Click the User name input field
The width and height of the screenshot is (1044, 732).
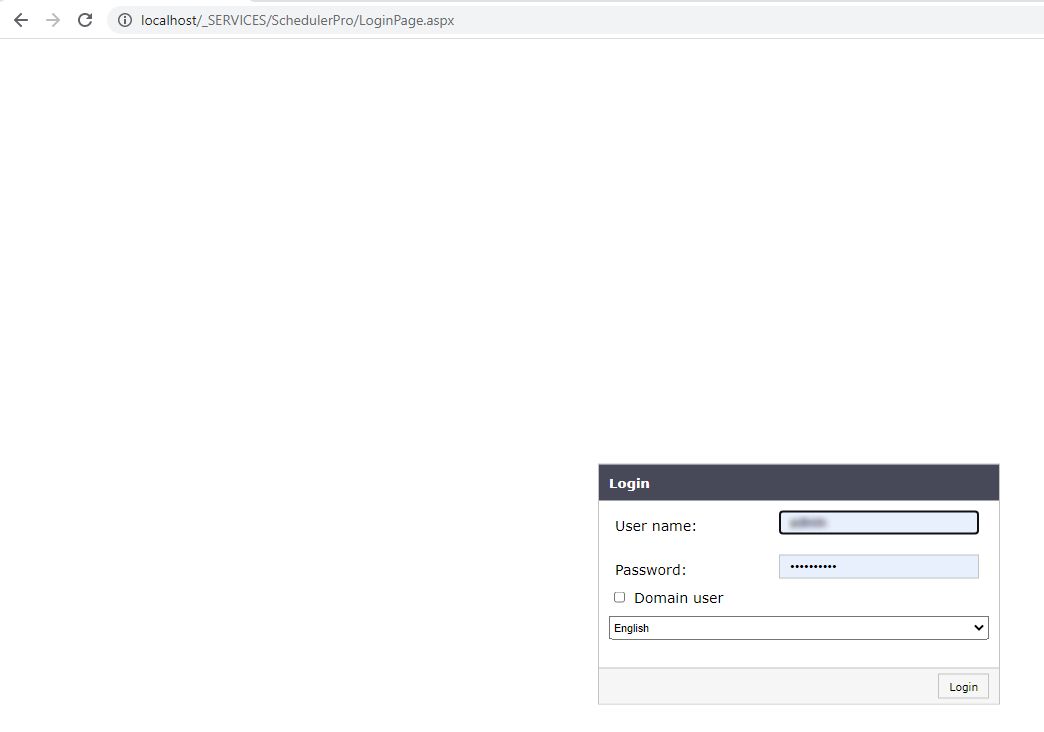pyautogui.click(x=878, y=523)
